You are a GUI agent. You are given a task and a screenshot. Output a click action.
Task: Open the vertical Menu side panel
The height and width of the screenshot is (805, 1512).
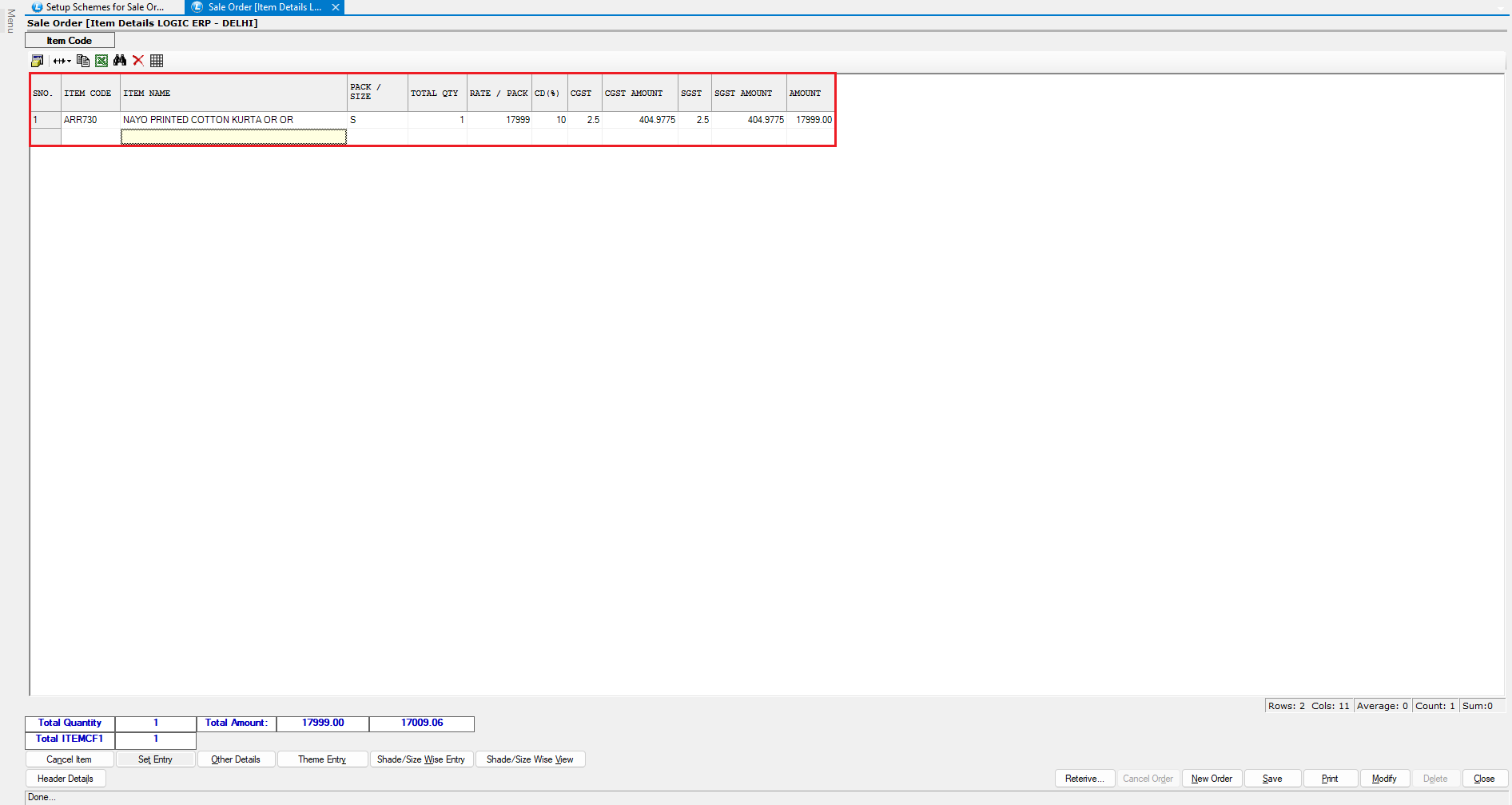(10, 21)
